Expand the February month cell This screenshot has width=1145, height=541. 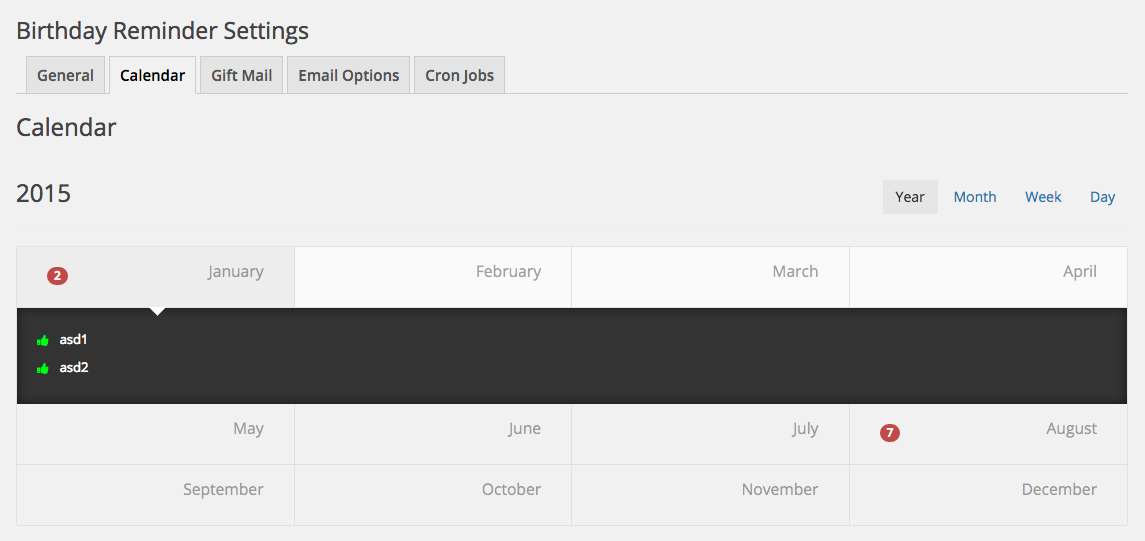tap(433, 277)
